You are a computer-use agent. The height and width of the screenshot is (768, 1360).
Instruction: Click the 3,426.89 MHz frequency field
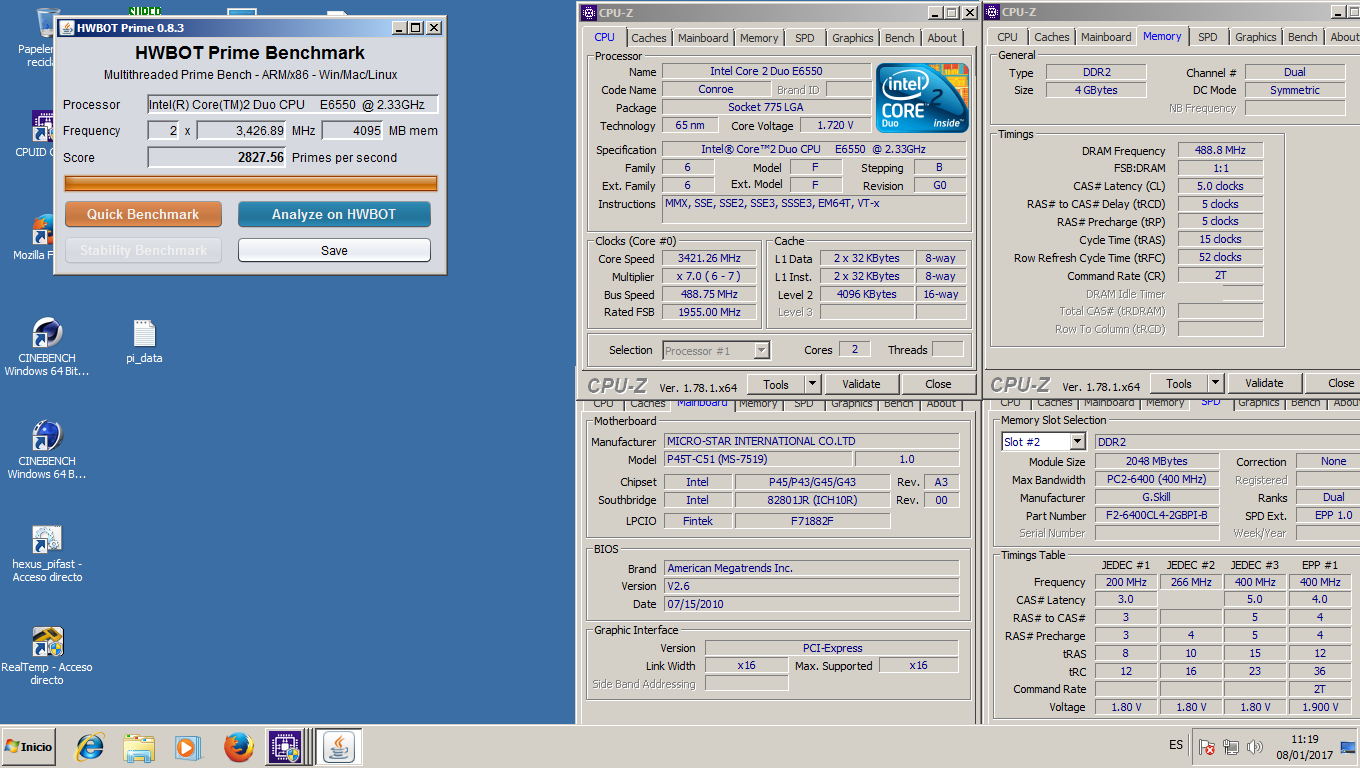(242, 131)
